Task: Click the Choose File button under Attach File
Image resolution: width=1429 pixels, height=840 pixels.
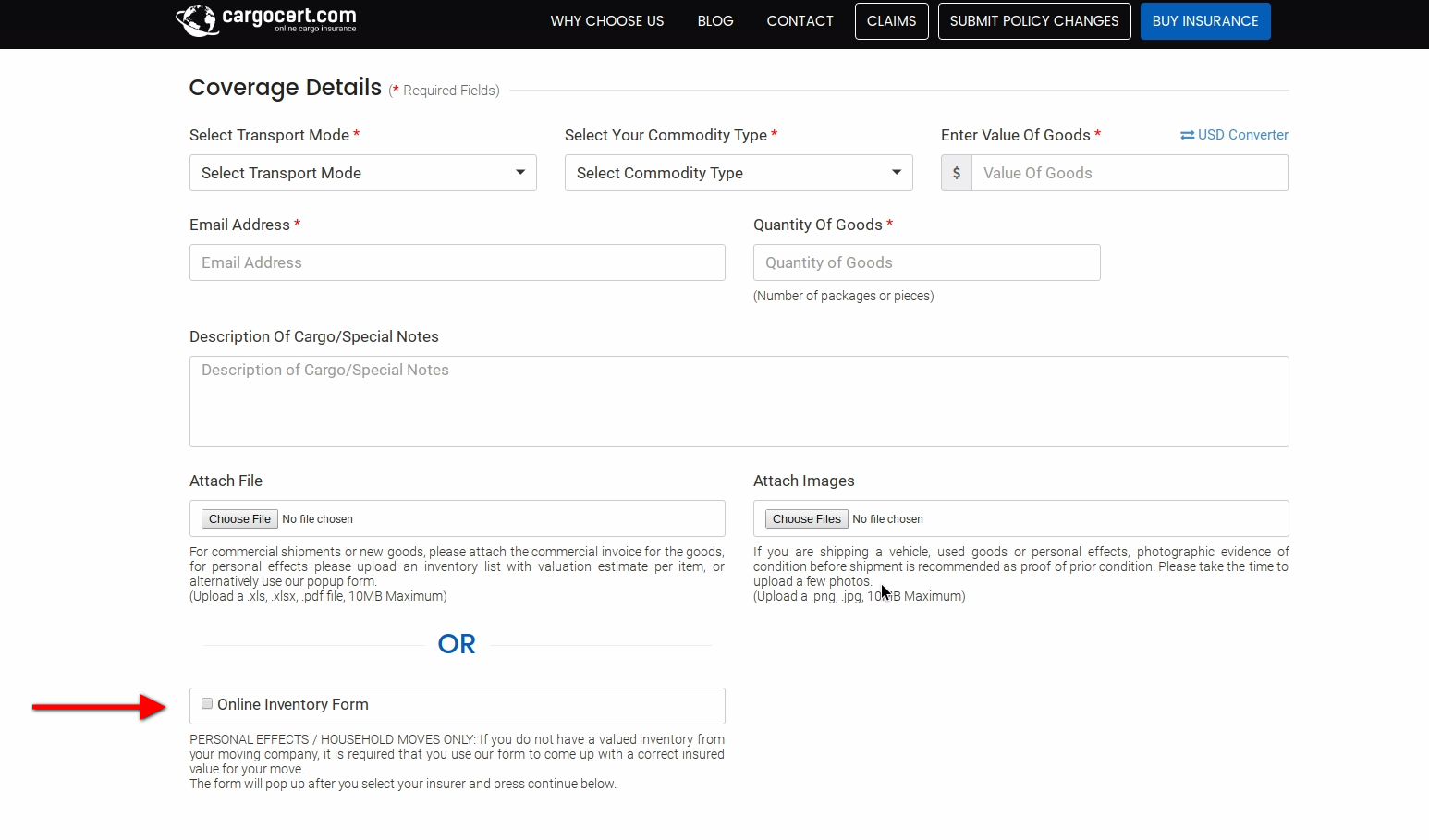Action: 239,518
